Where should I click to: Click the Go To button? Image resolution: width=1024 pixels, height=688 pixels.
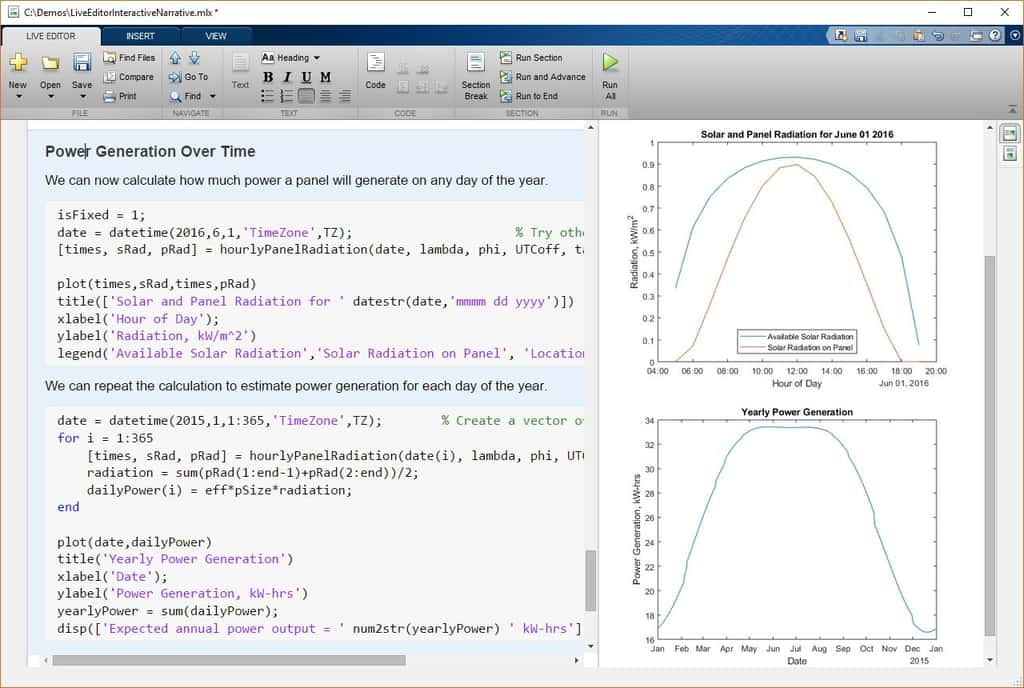coord(190,76)
